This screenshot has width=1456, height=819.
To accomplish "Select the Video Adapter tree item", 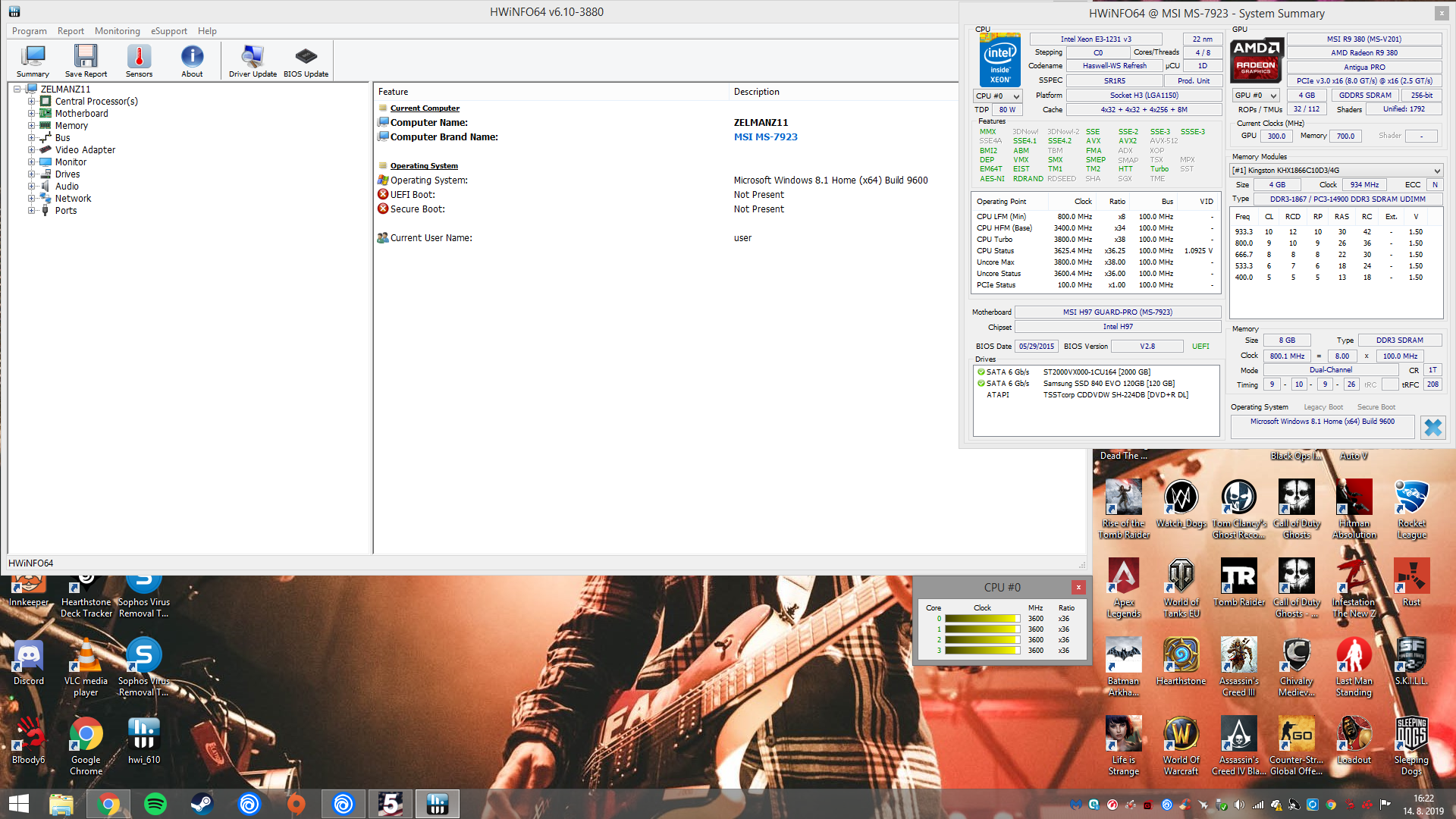I will (85, 150).
